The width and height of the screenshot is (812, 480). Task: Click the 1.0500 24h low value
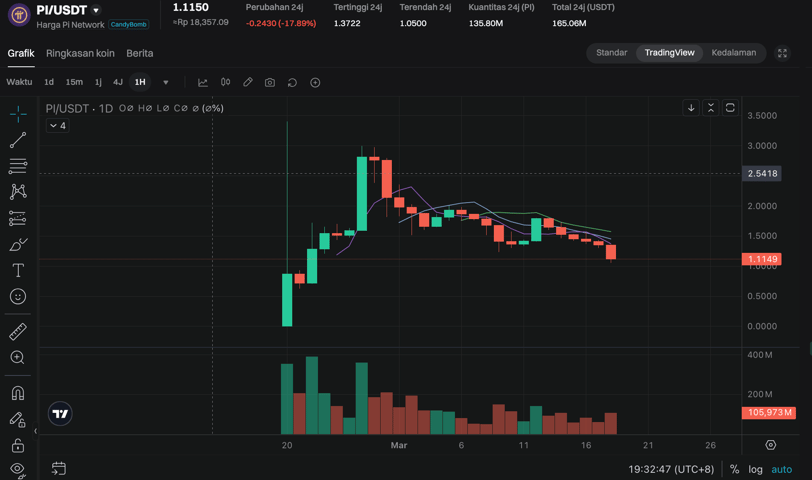[x=413, y=23]
